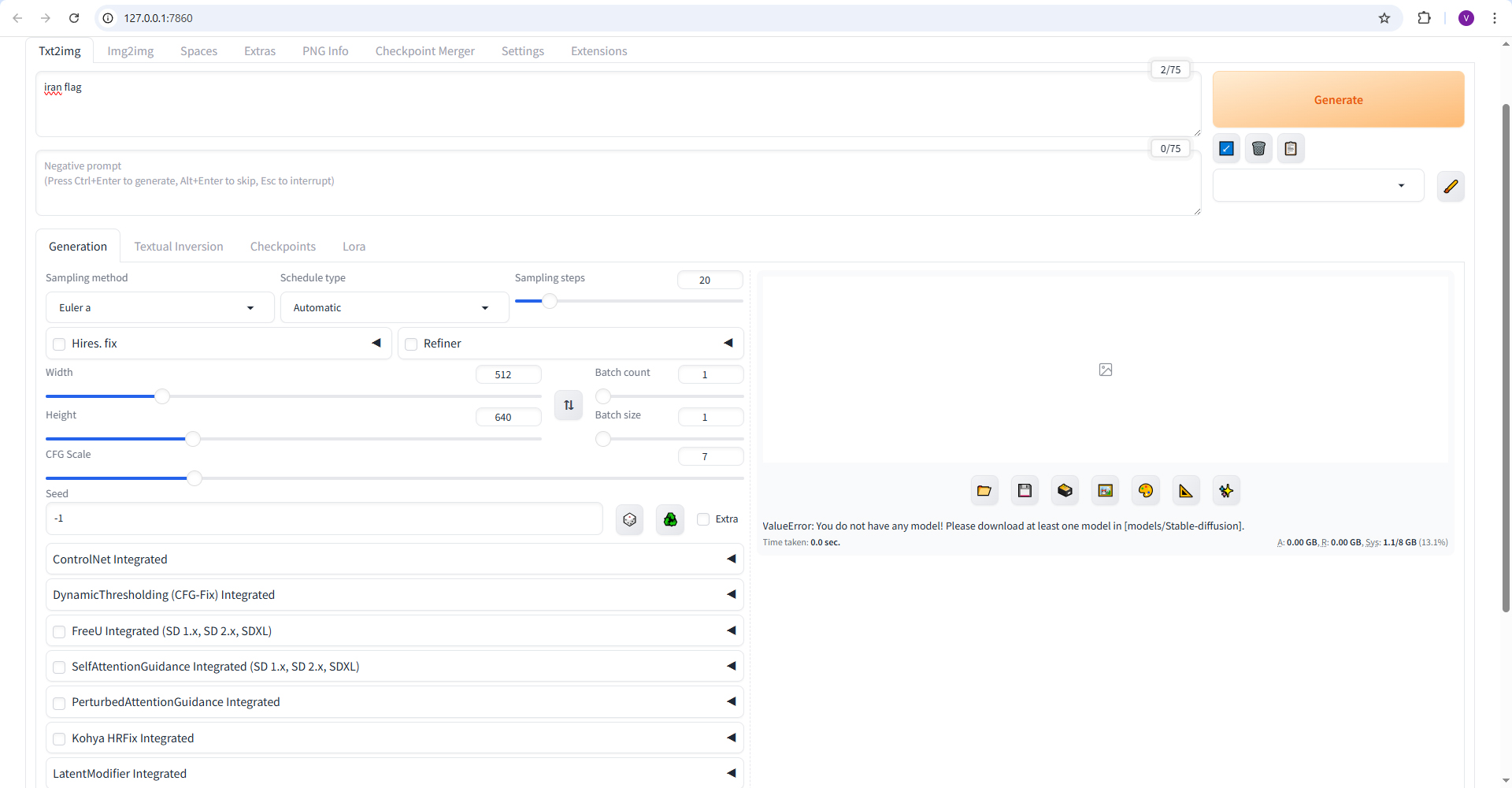
Task: Click the clipboard apply styles icon
Action: pyautogui.click(x=1291, y=148)
